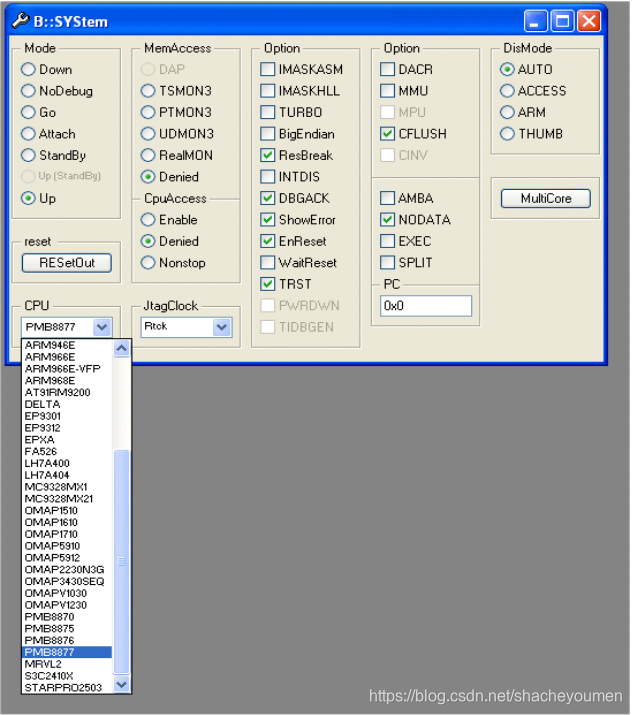Select NoDebug mode
This screenshot has width=632, height=715.
[x=28, y=91]
